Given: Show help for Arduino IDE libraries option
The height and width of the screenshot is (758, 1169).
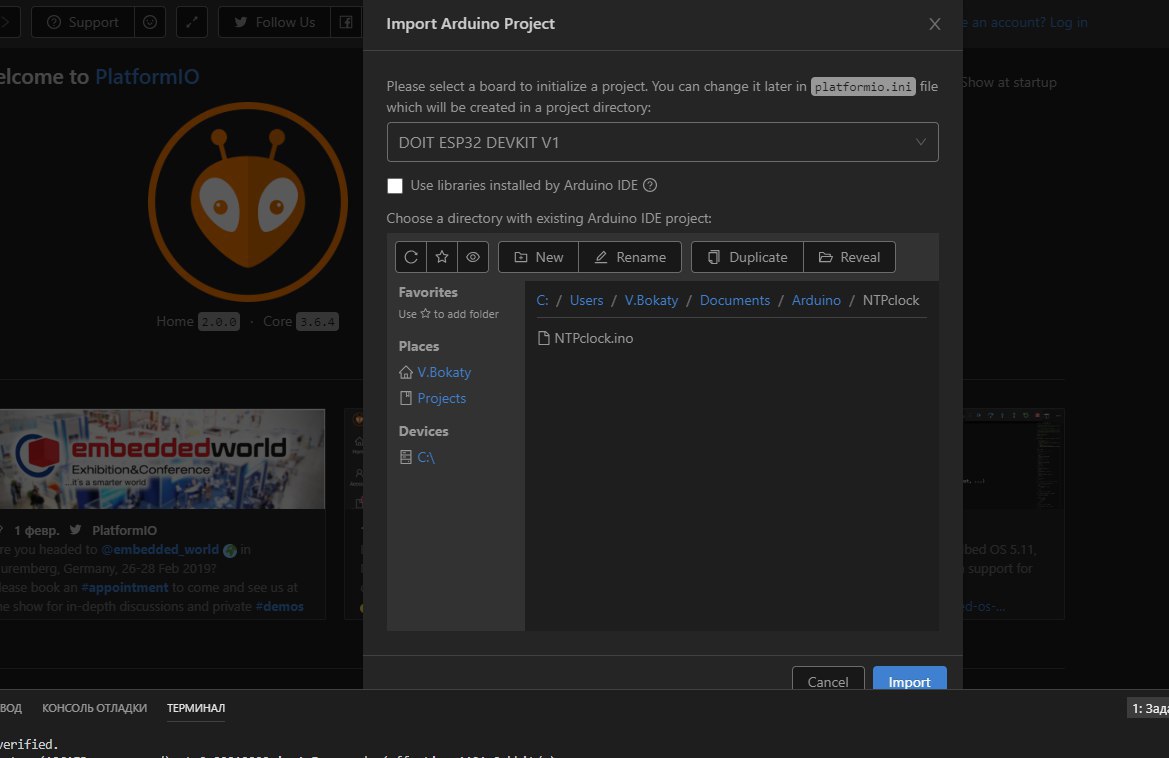Looking at the screenshot, I should point(650,185).
